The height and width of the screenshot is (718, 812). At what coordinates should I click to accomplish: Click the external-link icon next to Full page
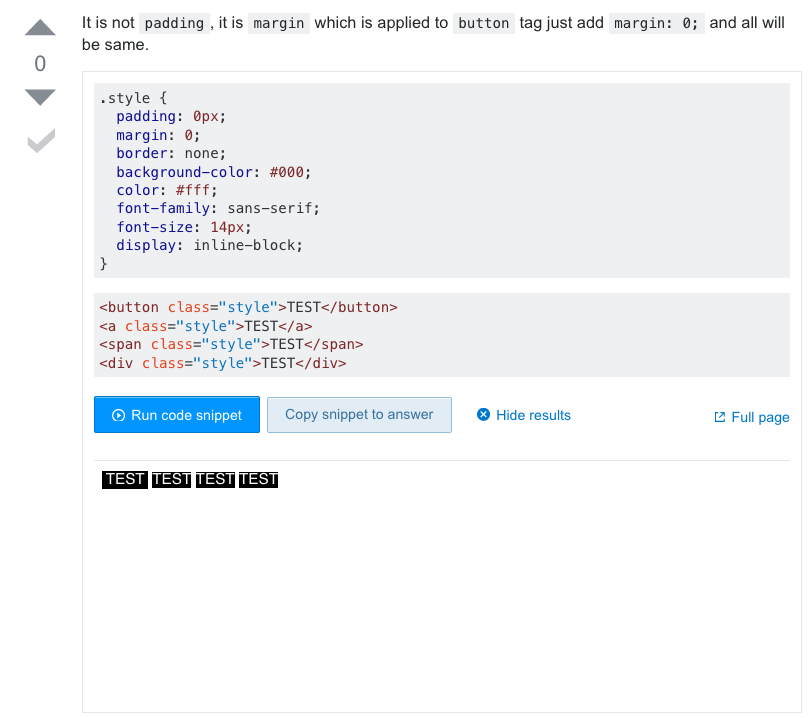(718, 417)
